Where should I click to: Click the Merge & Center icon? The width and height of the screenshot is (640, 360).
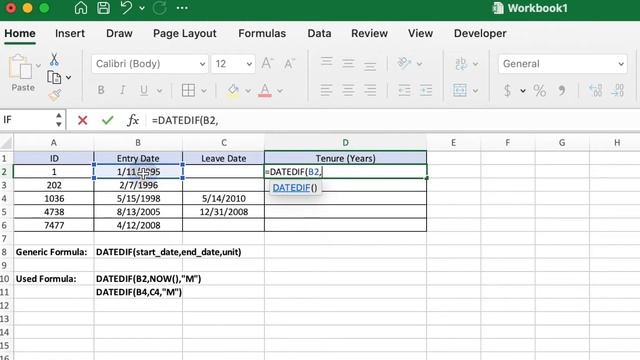pyautogui.click(x=460, y=90)
